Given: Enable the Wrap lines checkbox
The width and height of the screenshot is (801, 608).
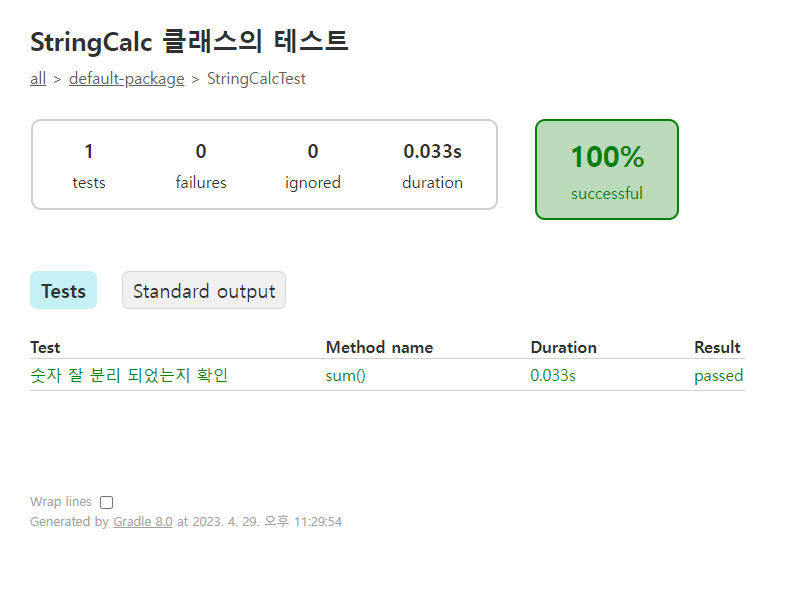Looking at the screenshot, I should (106, 503).
